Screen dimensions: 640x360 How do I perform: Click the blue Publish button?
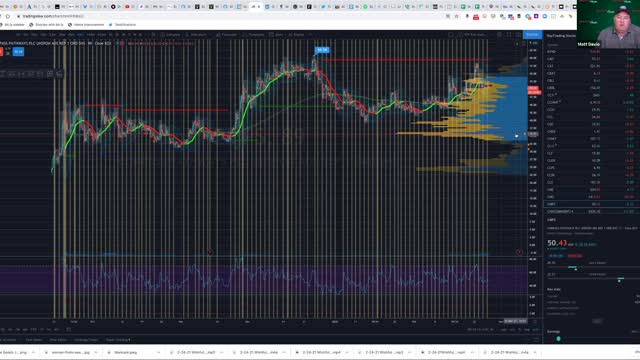point(532,35)
